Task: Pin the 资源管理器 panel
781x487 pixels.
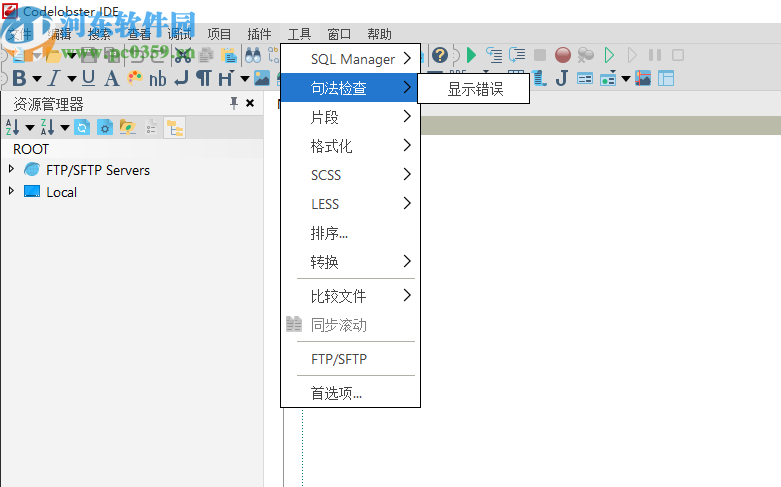Action: point(234,103)
